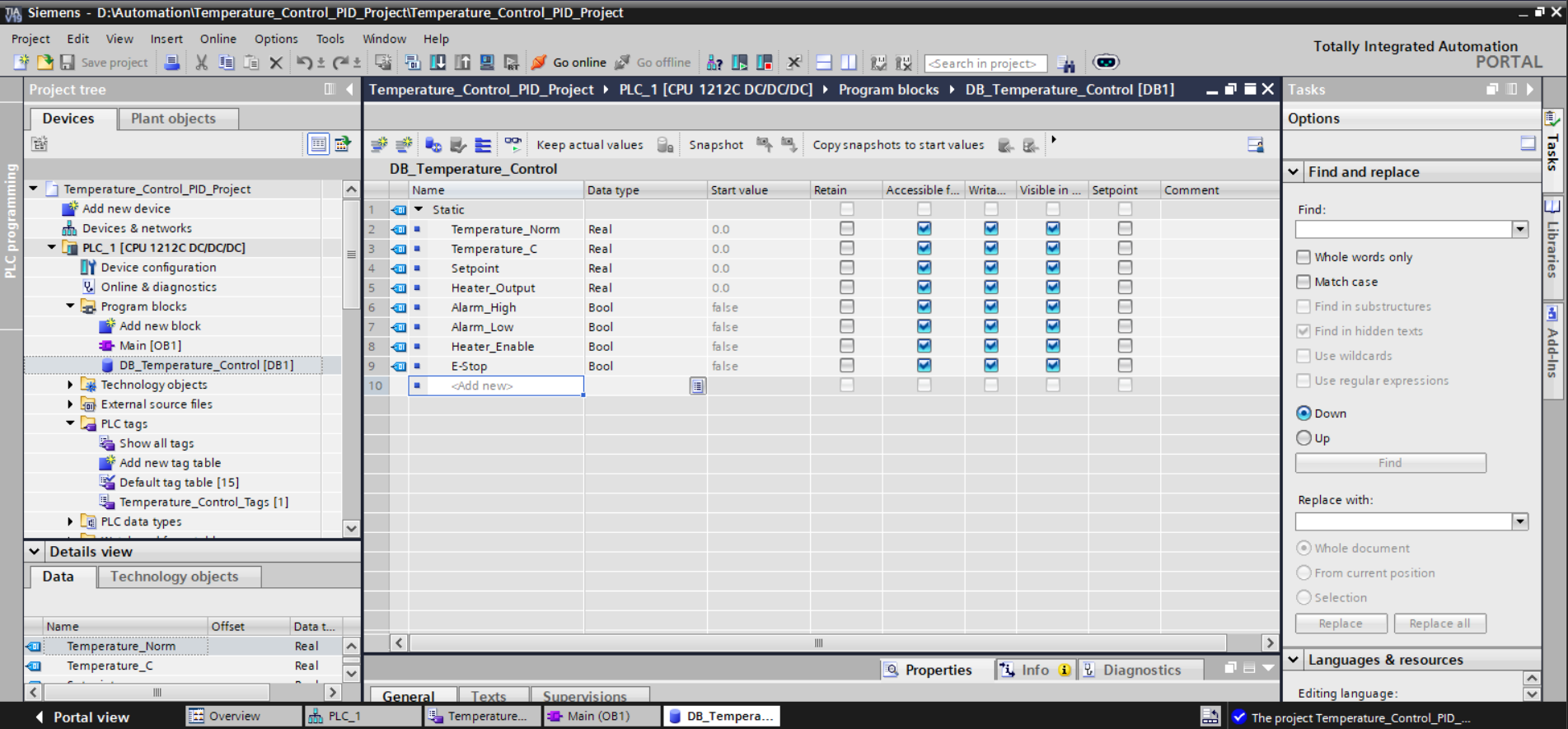Click the Split editor horizontally icon

click(x=823, y=63)
